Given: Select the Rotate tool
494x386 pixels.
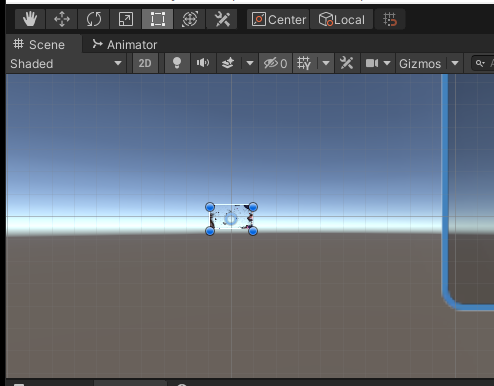Looking at the screenshot, I should pos(94,19).
